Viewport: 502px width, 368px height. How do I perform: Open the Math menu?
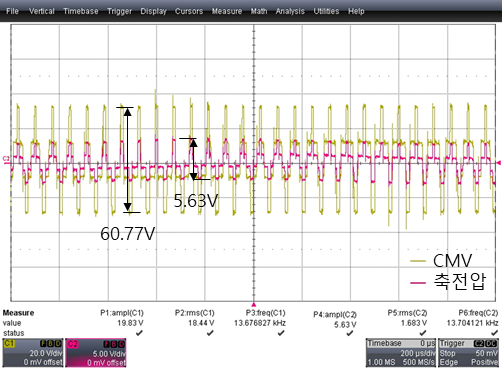(x=259, y=11)
